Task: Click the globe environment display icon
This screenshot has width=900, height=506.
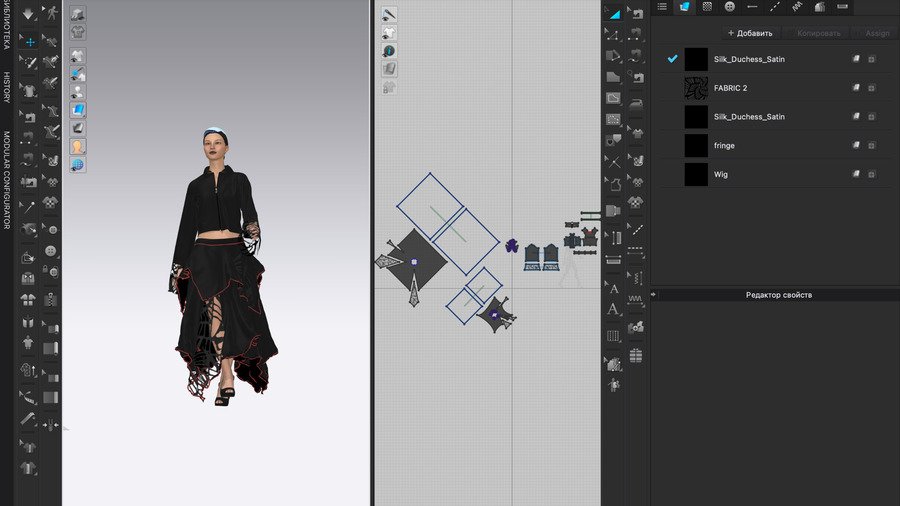Action: 77,165
